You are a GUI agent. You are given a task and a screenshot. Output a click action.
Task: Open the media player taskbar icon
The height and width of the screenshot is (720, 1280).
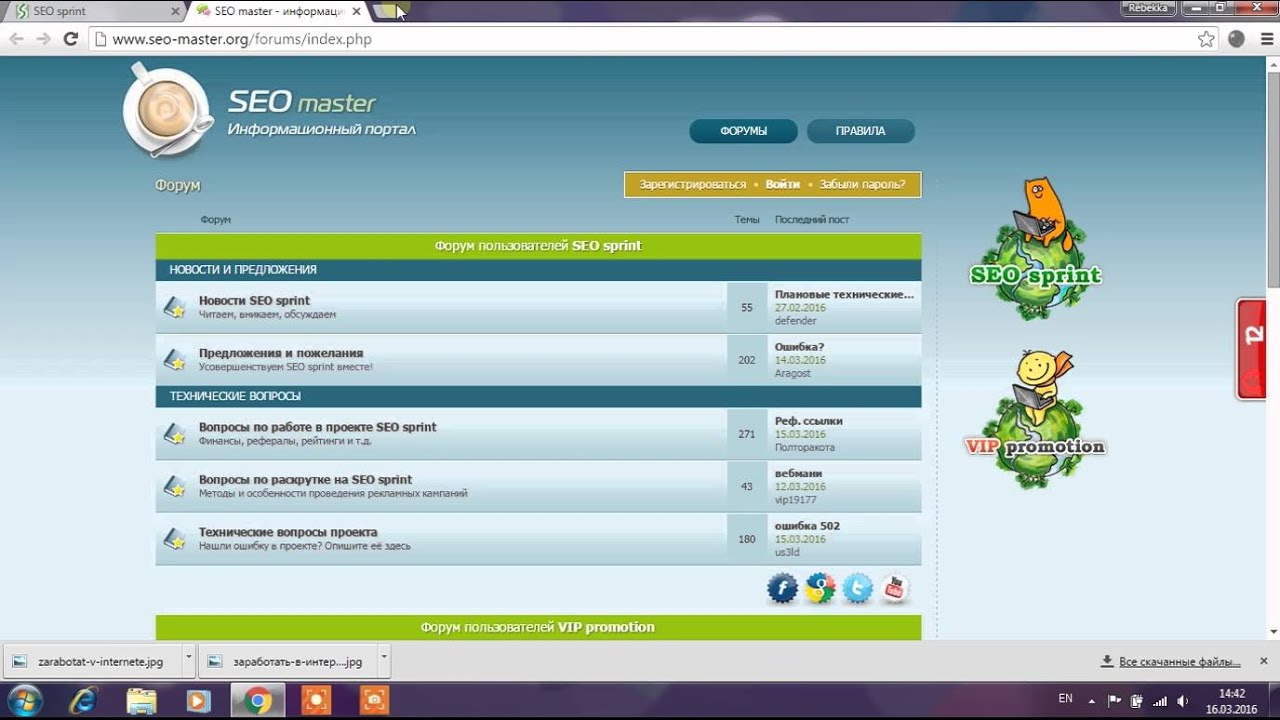click(199, 701)
